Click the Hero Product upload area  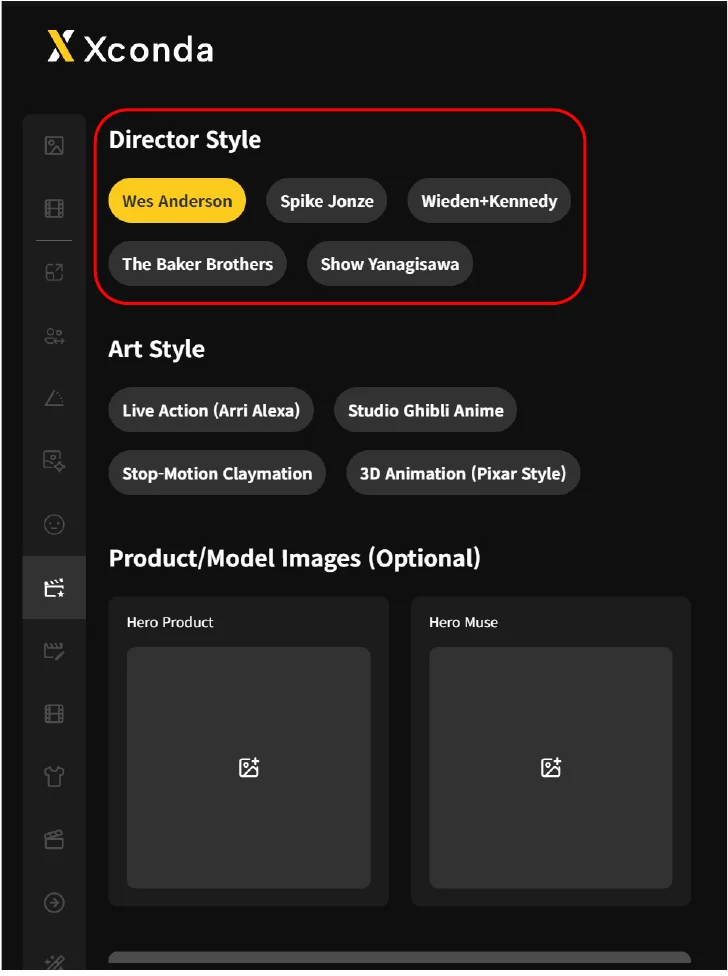(249, 767)
